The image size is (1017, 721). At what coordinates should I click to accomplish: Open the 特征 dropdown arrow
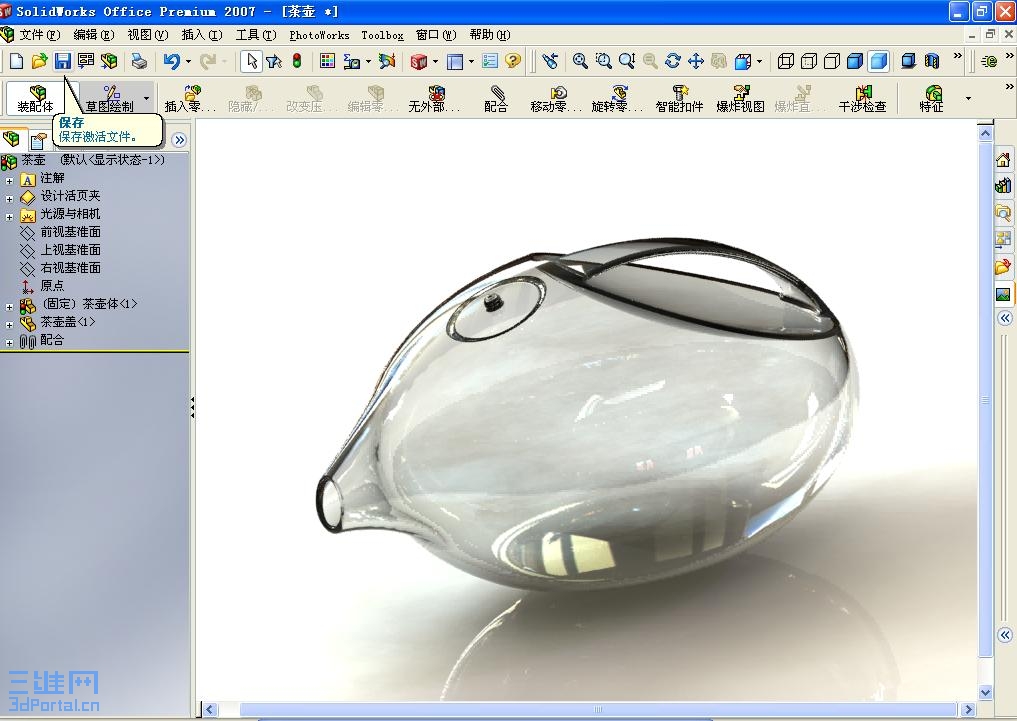click(x=968, y=99)
